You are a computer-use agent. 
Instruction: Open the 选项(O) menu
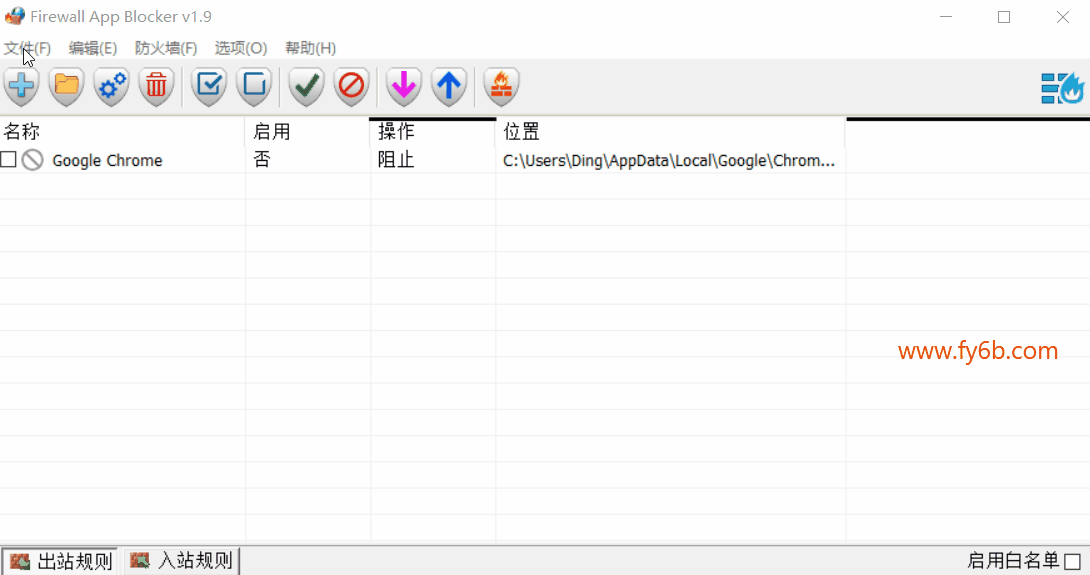[x=241, y=48]
